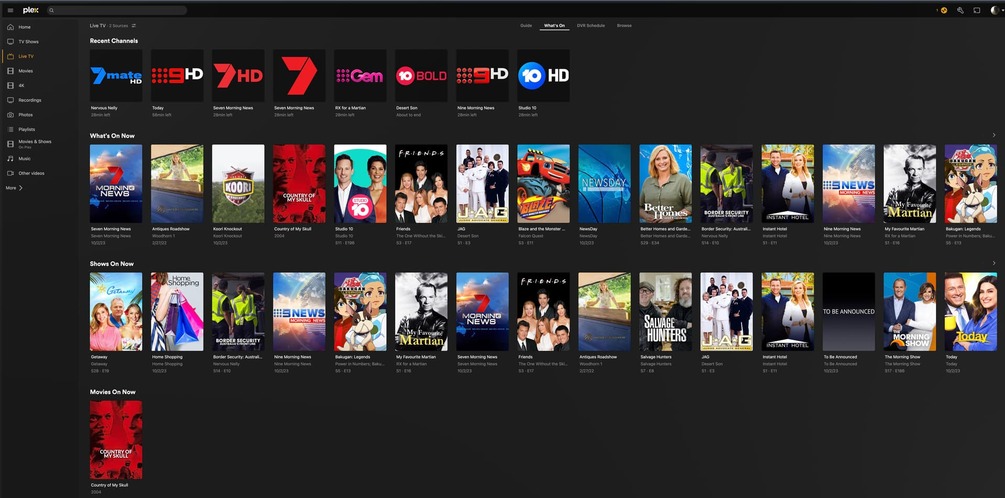Advance the Shows On Now row arrow
Image resolution: width=1005 pixels, height=498 pixels.
click(x=994, y=263)
